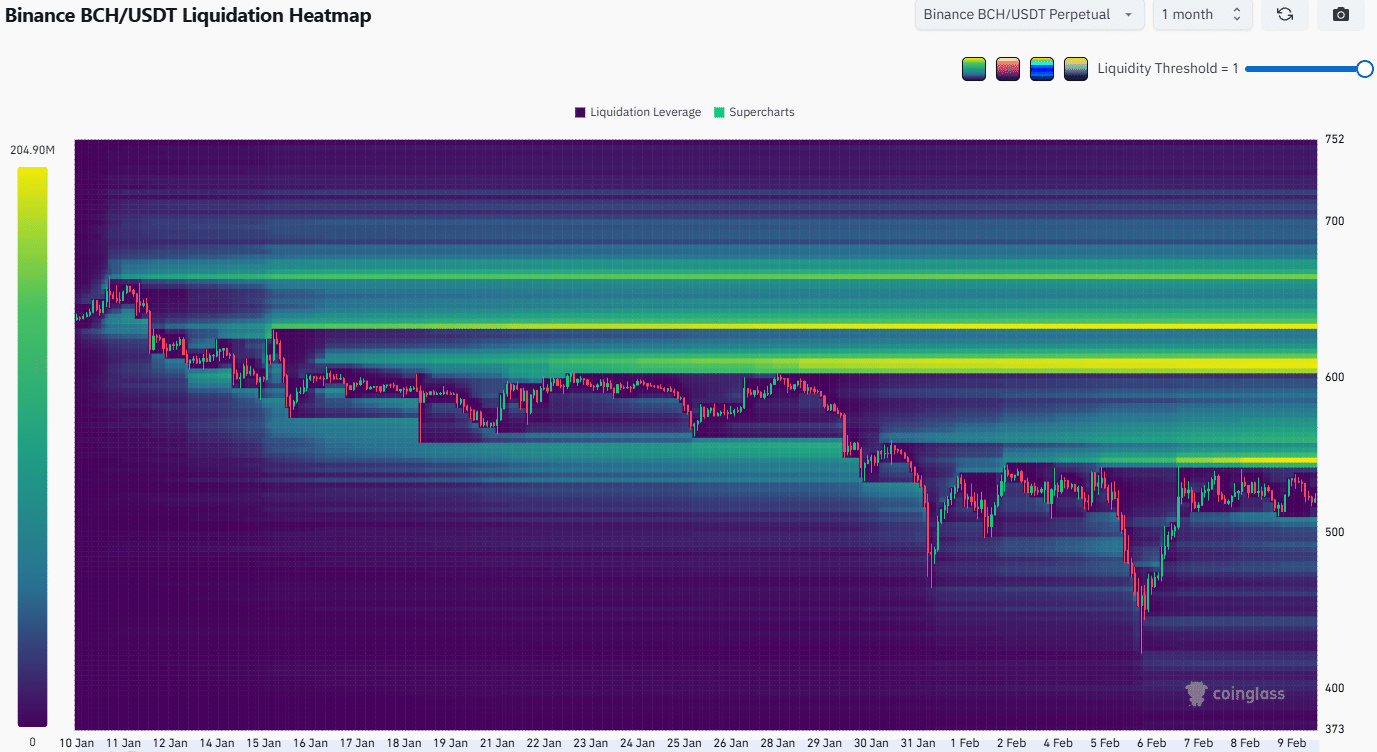The height and width of the screenshot is (752, 1377).
Task: Select the blue-striped rainbow color theme
Action: click(x=1042, y=69)
